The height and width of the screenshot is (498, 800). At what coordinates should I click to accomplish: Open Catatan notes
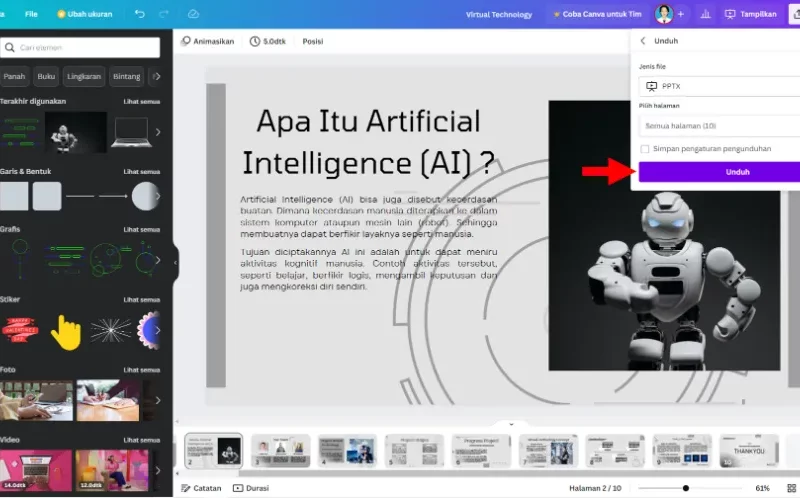(x=202, y=488)
